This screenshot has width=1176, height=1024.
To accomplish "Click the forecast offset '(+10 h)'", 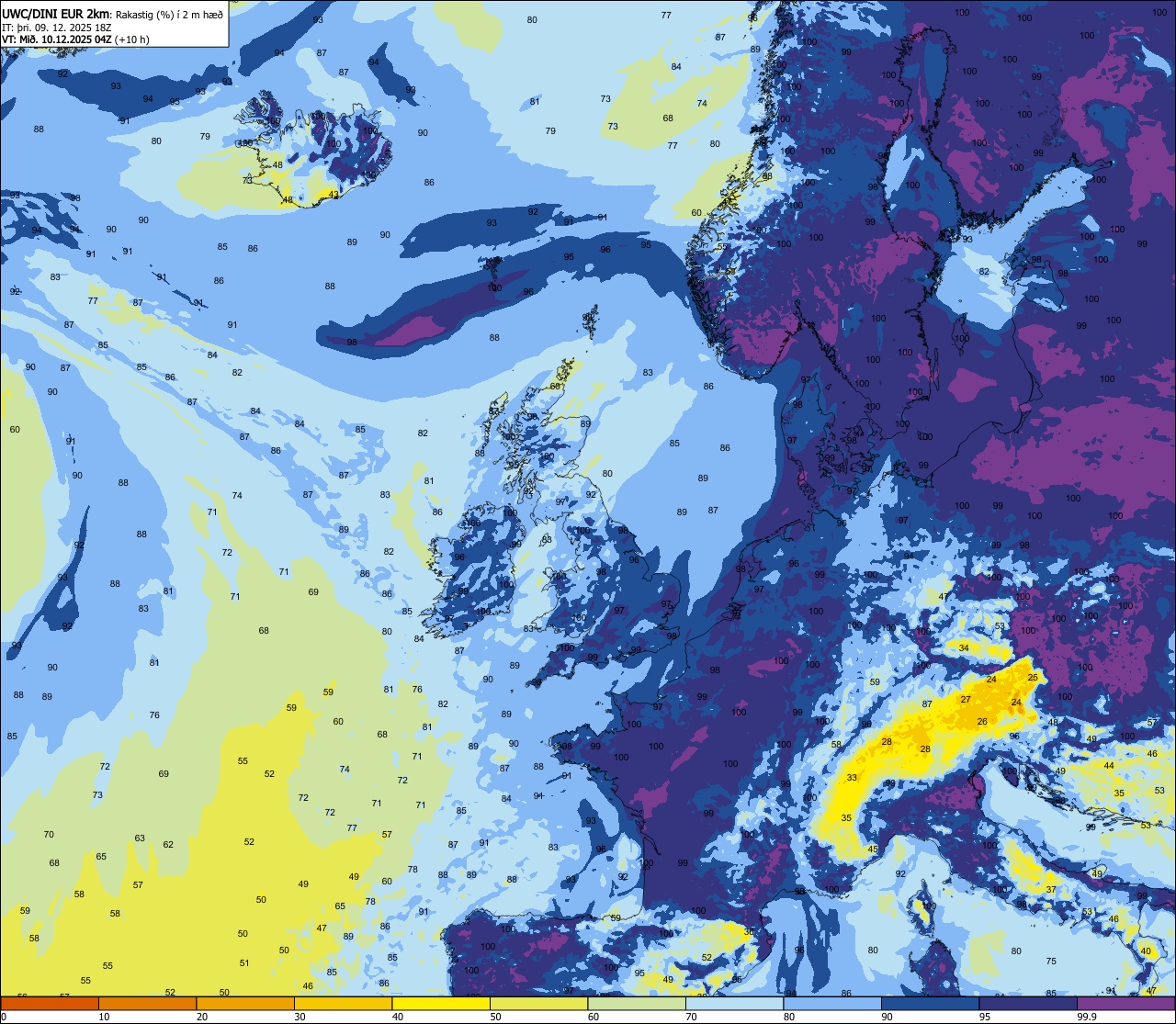I will [133, 39].
